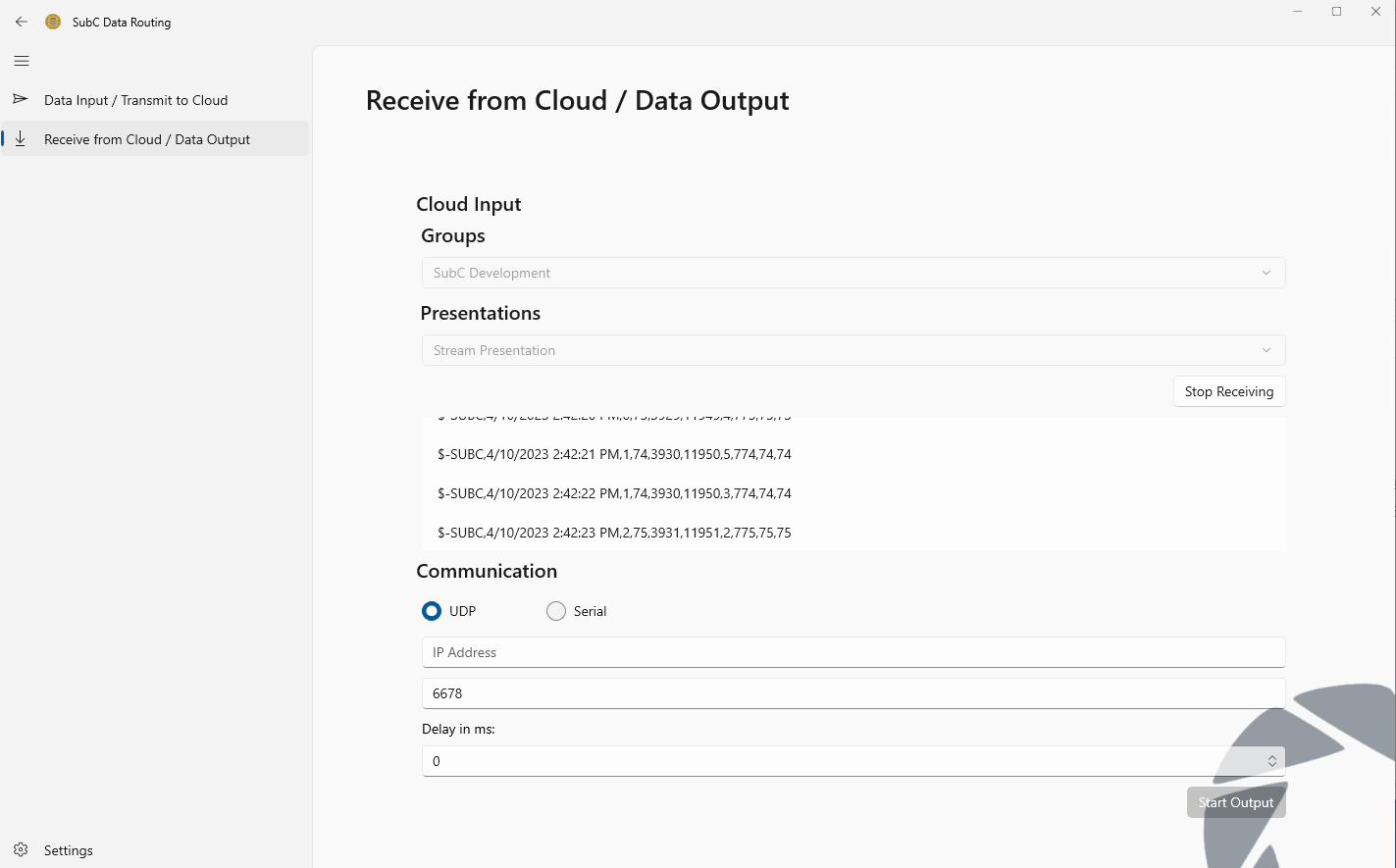Click into the IP Address field
Screen dimensions: 1396x868
click(853, 652)
